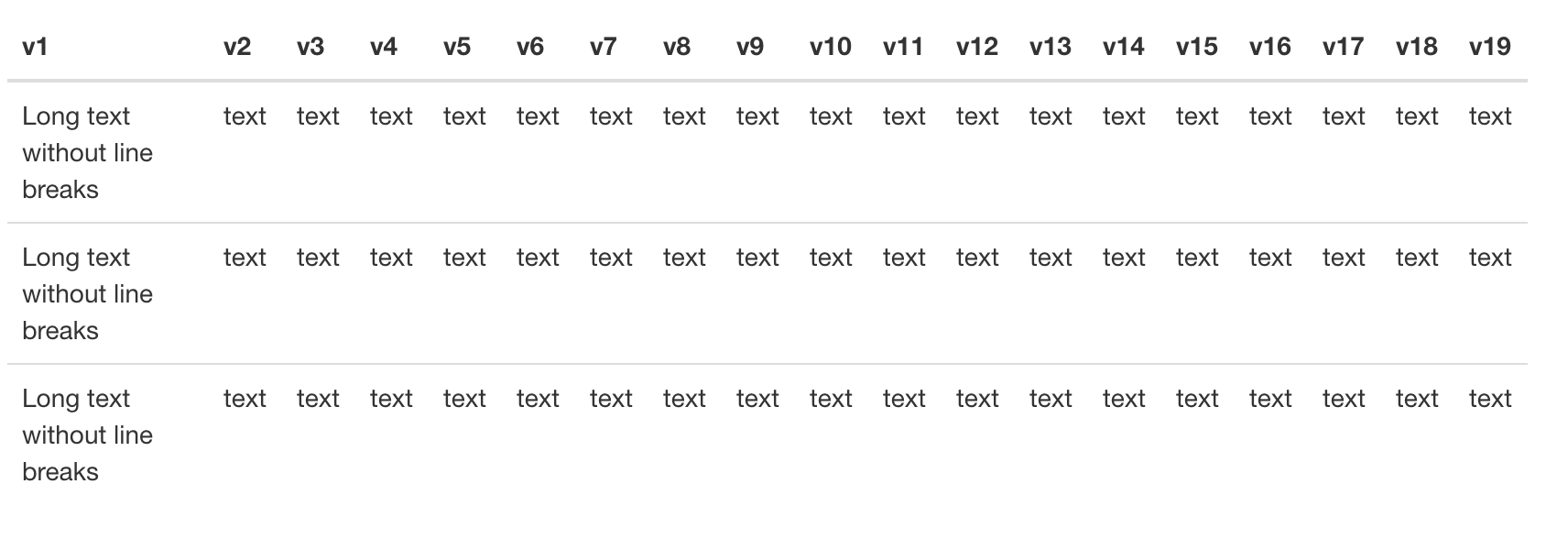This screenshot has height=539, width=1568.
Task: Select second row text cell under v12
Action: coord(977,258)
